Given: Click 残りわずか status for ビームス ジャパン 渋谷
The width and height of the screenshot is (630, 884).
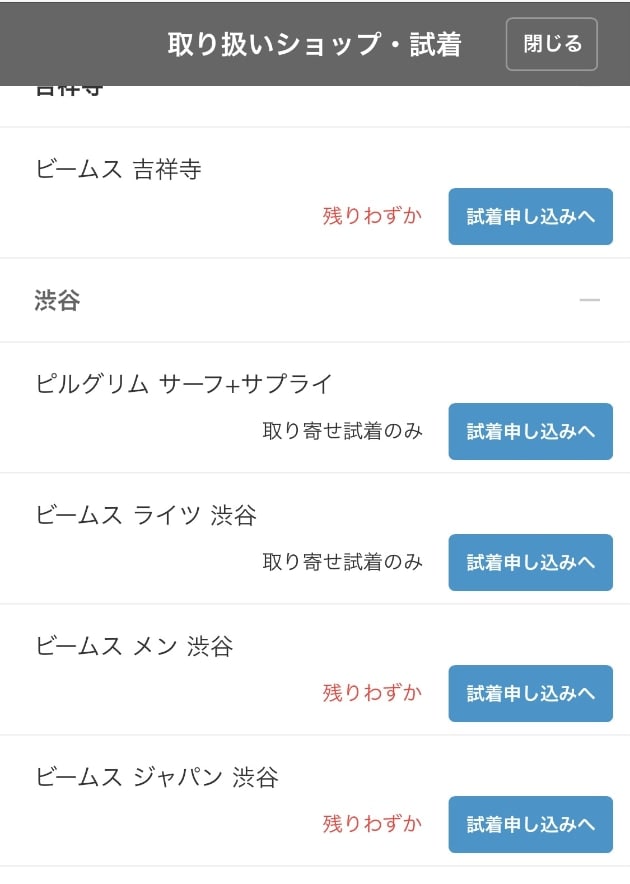Looking at the screenshot, I should click(372, 824).
